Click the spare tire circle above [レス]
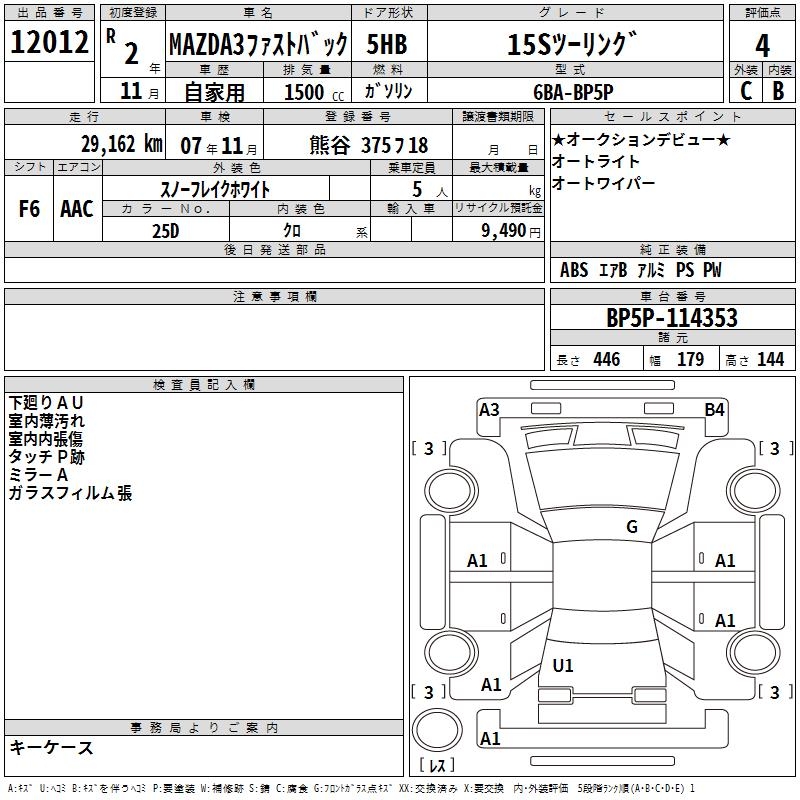Viewport: 800px width, 800px height. point(437,730)
